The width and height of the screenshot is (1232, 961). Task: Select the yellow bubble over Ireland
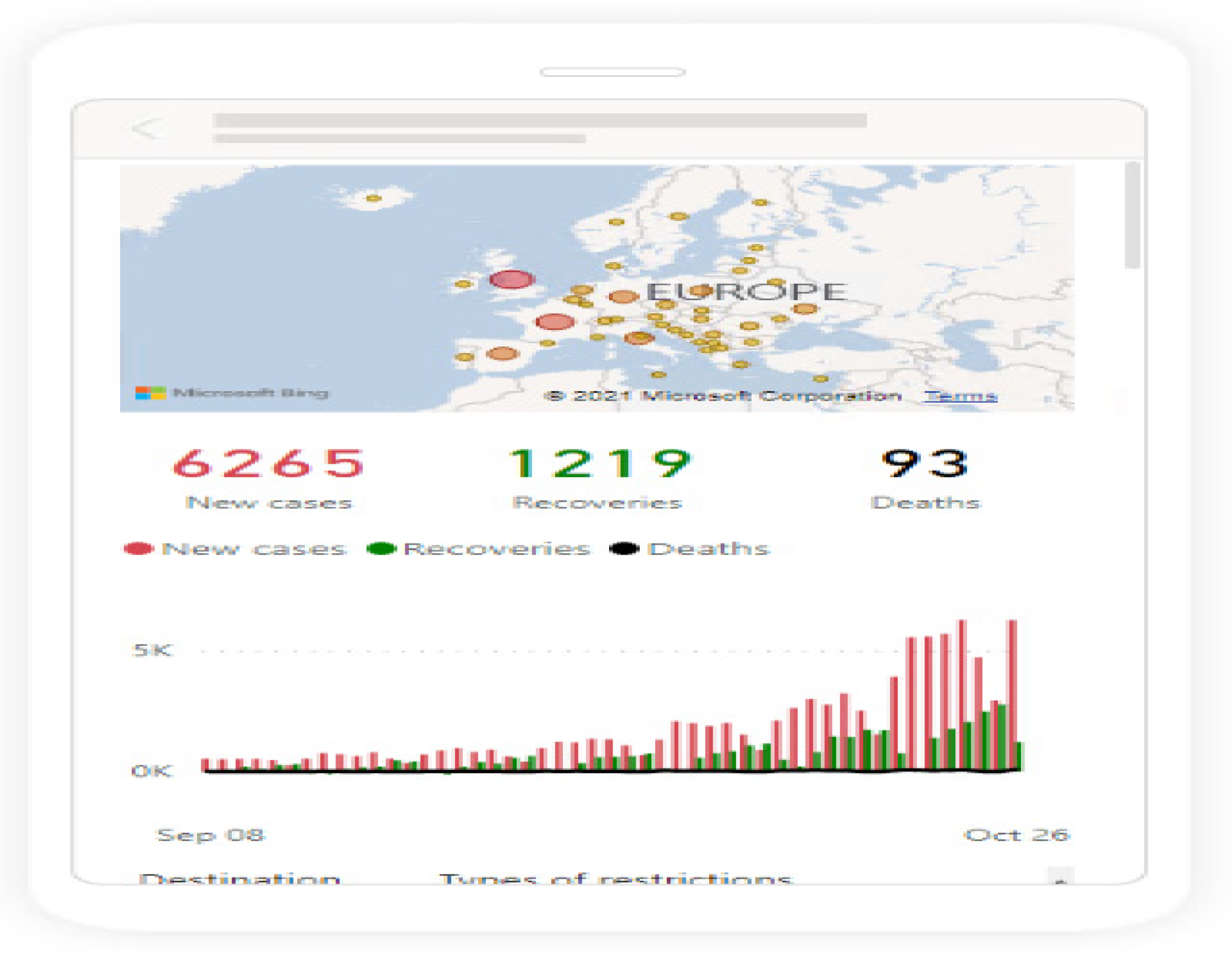click(463, 284)
